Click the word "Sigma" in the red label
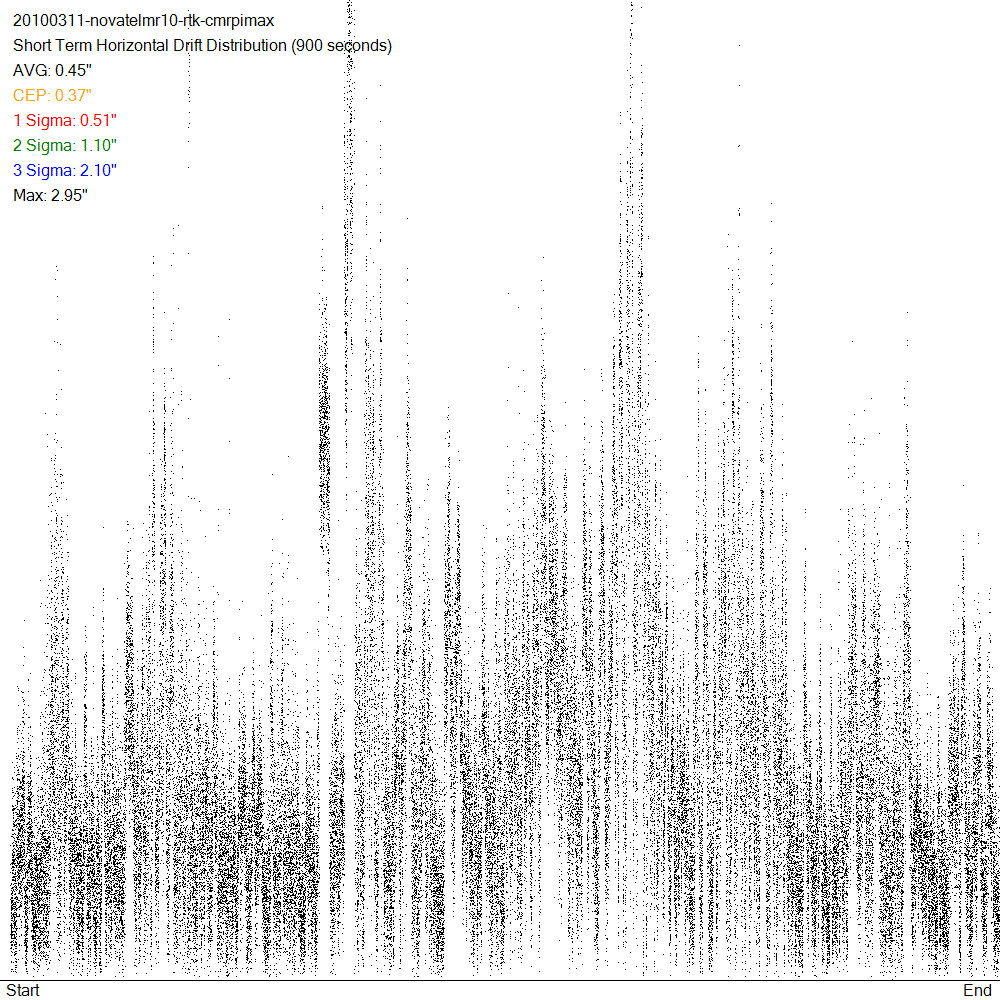Screen dimensions: 1000x1000 49,121
